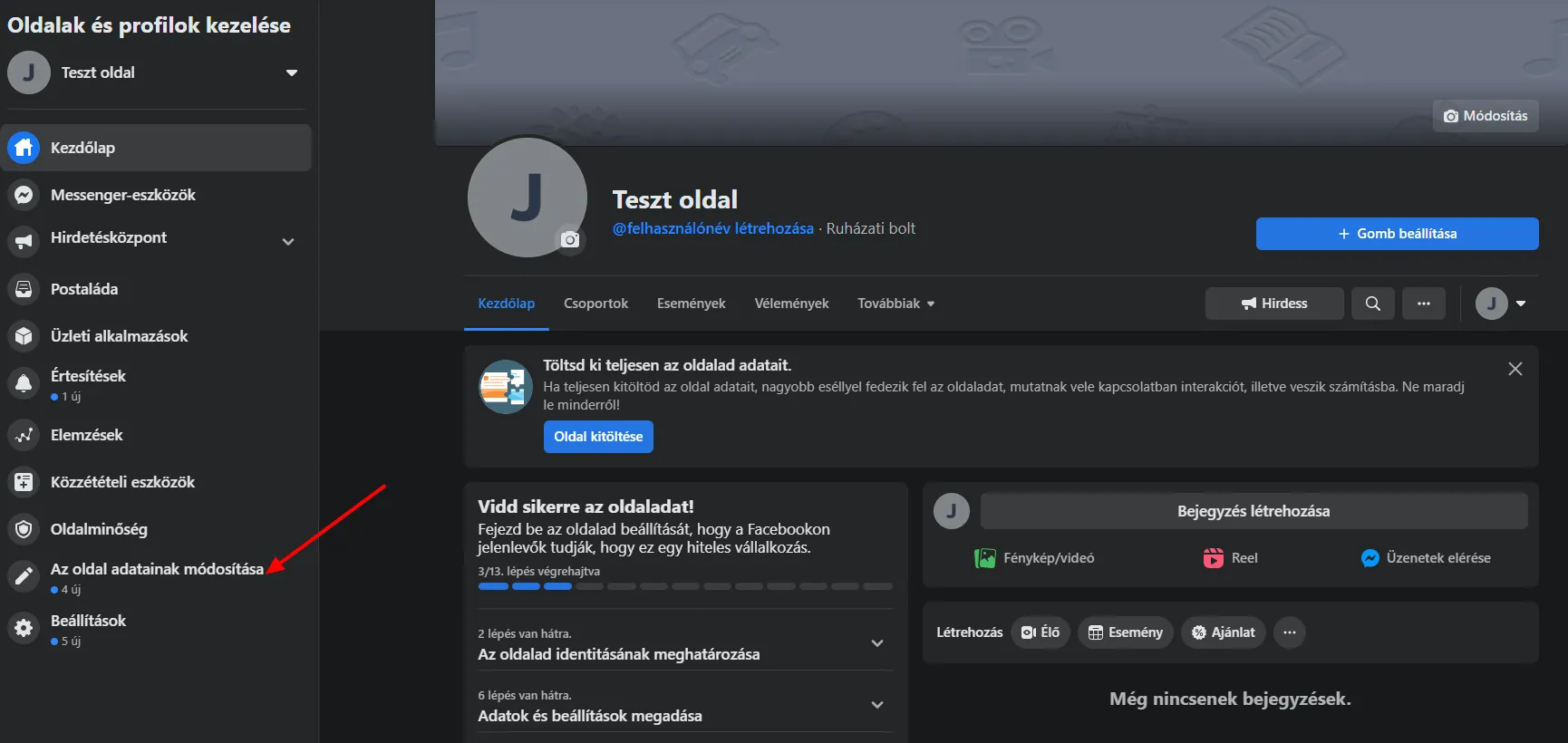Viewport: 1568px width, 743px height.
Task: Open the Értesítések bell icon
Action: [x=24, y=383]
